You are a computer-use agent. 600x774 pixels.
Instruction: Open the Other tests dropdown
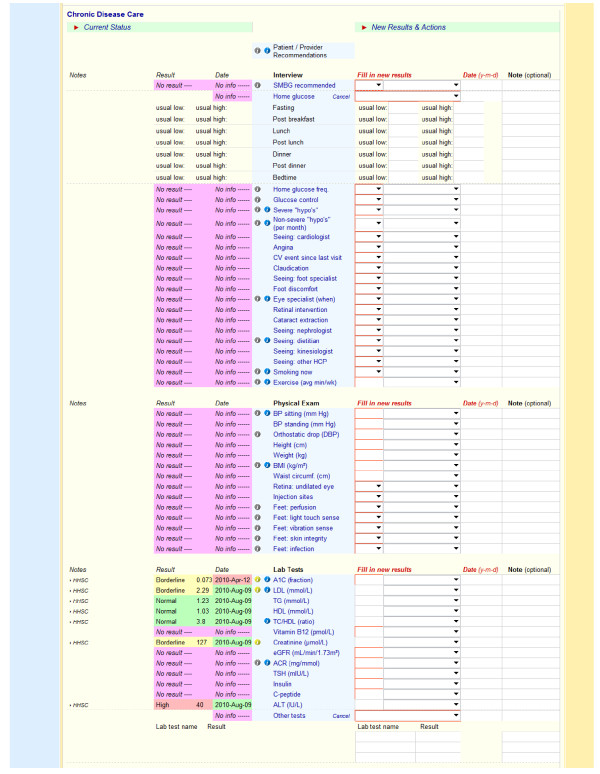pos(408,715)
